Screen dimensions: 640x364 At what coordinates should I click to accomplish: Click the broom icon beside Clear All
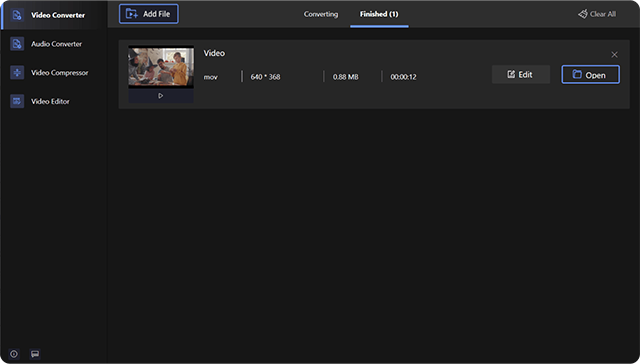point(582,14)
